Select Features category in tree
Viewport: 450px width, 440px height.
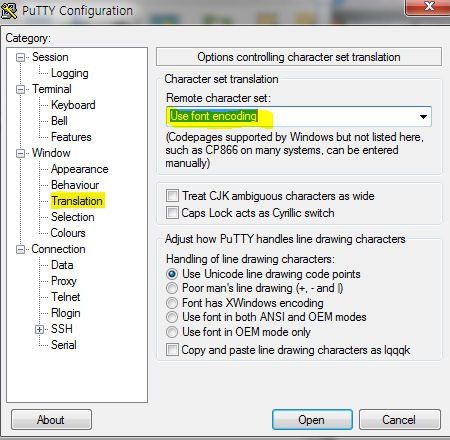(71, 137)
